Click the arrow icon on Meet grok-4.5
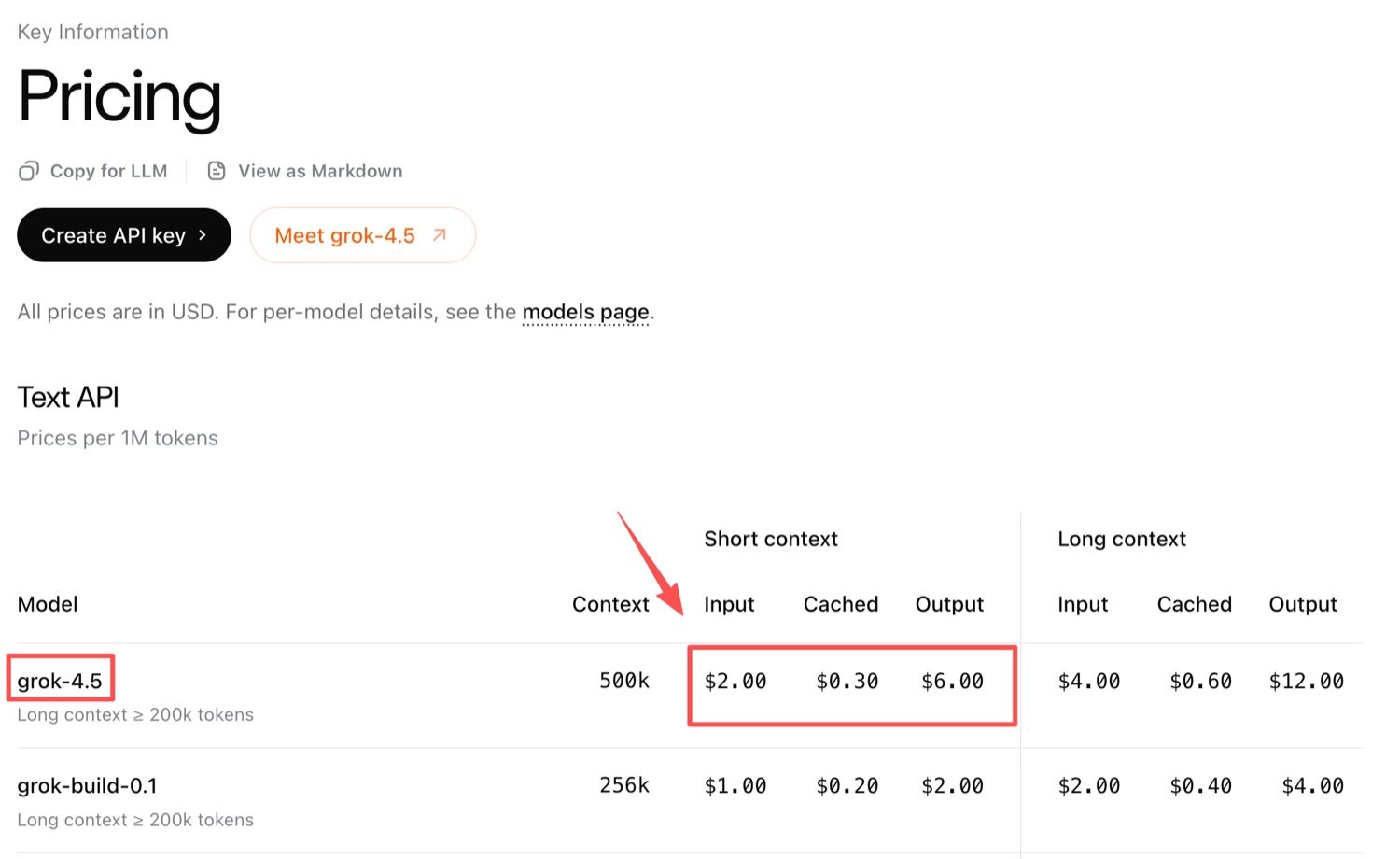 coord(440,235)
